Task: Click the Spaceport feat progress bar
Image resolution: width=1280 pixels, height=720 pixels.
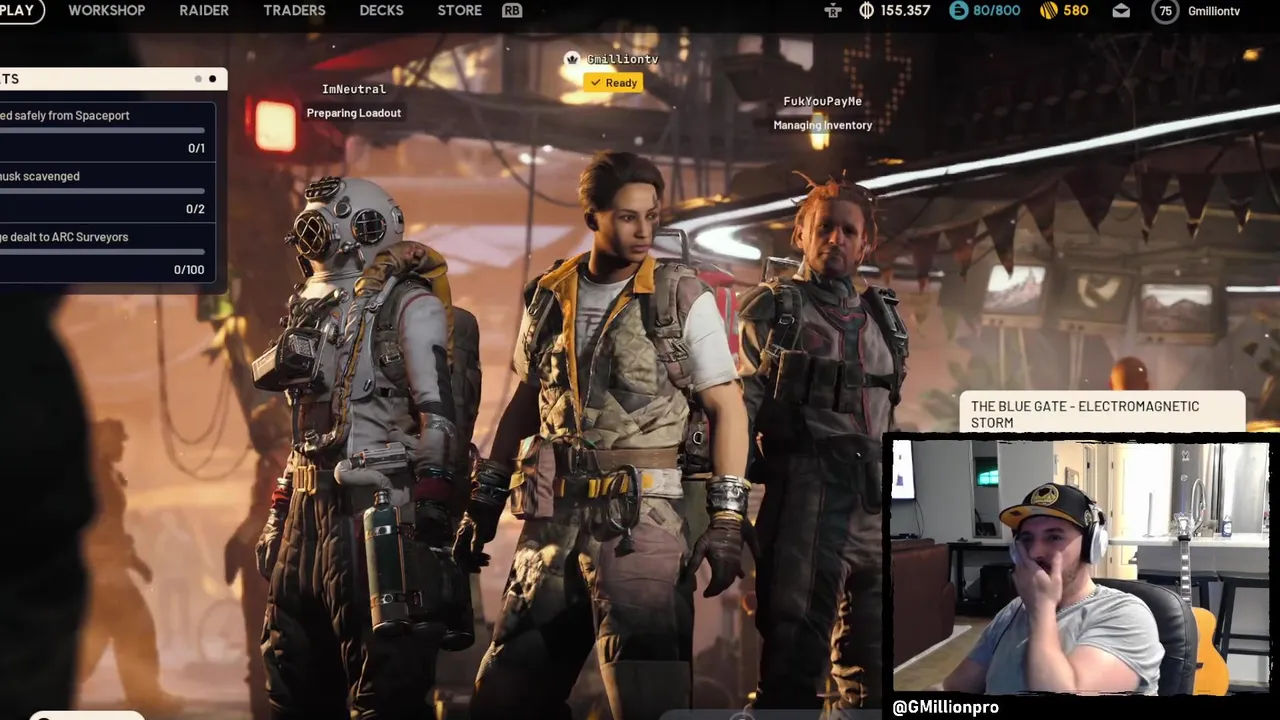Action: click(102, 131)
